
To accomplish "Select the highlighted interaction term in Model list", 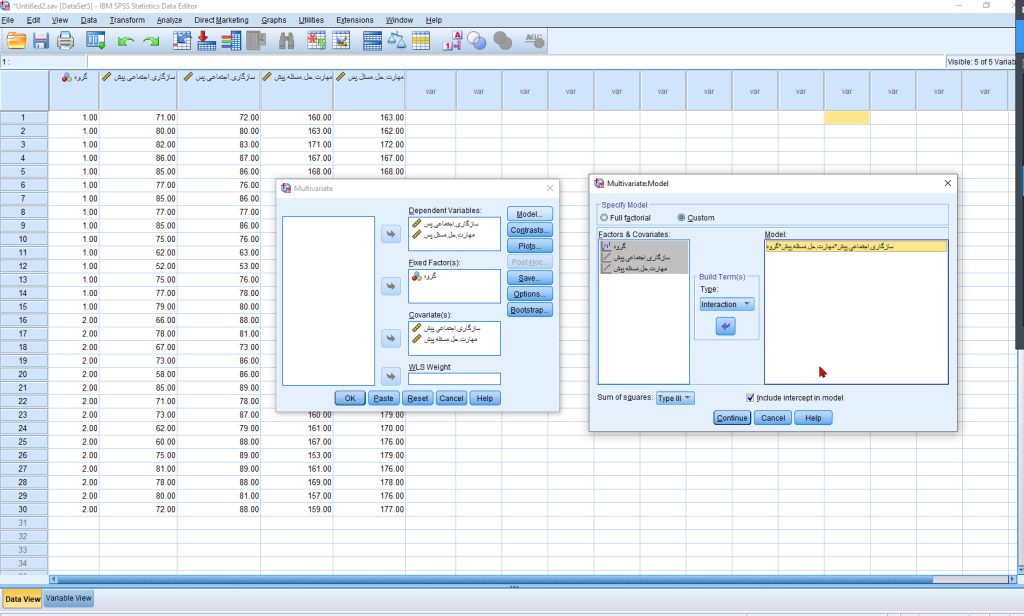I will tap(856, 247).
